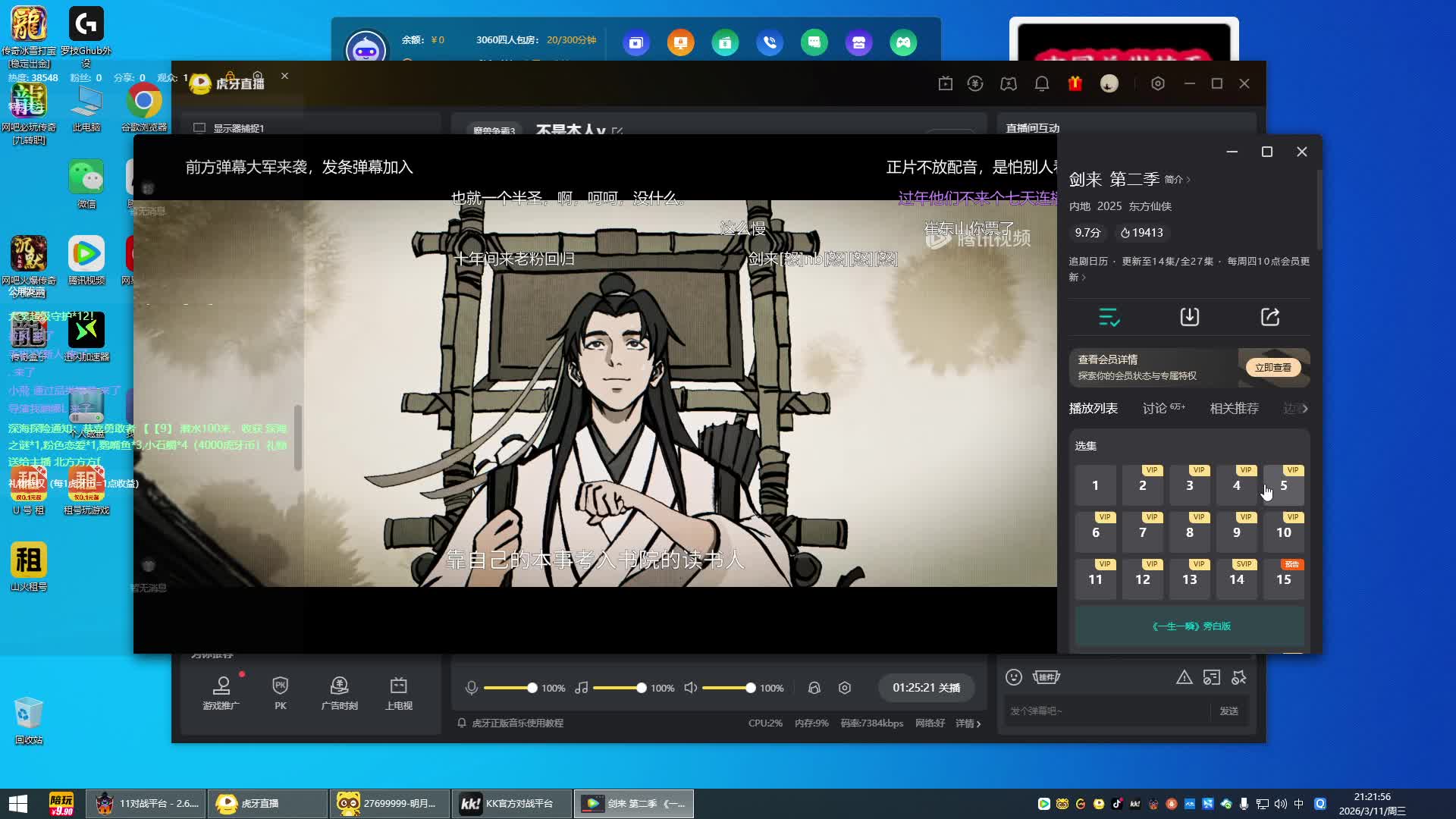Expand 详情 stream stats details

point(968,723)
